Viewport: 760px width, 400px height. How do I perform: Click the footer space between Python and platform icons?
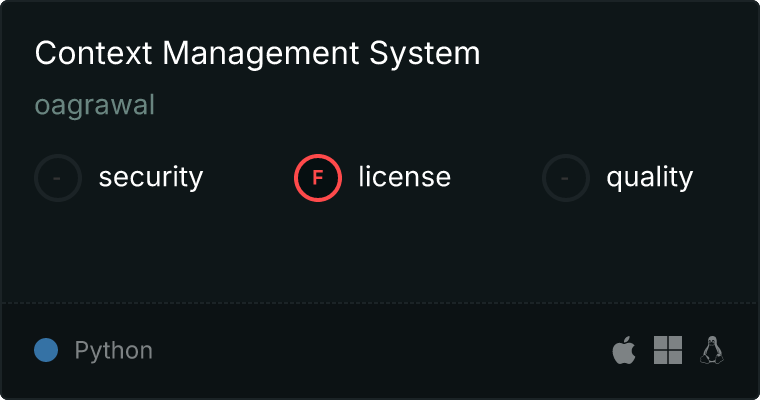380,350
